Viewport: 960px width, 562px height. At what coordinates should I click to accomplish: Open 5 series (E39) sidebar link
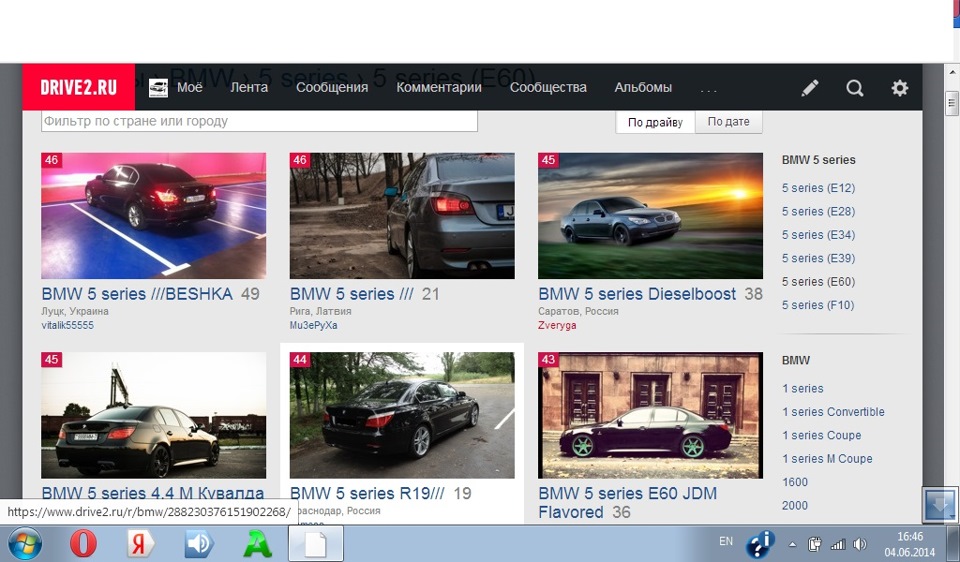818,258
